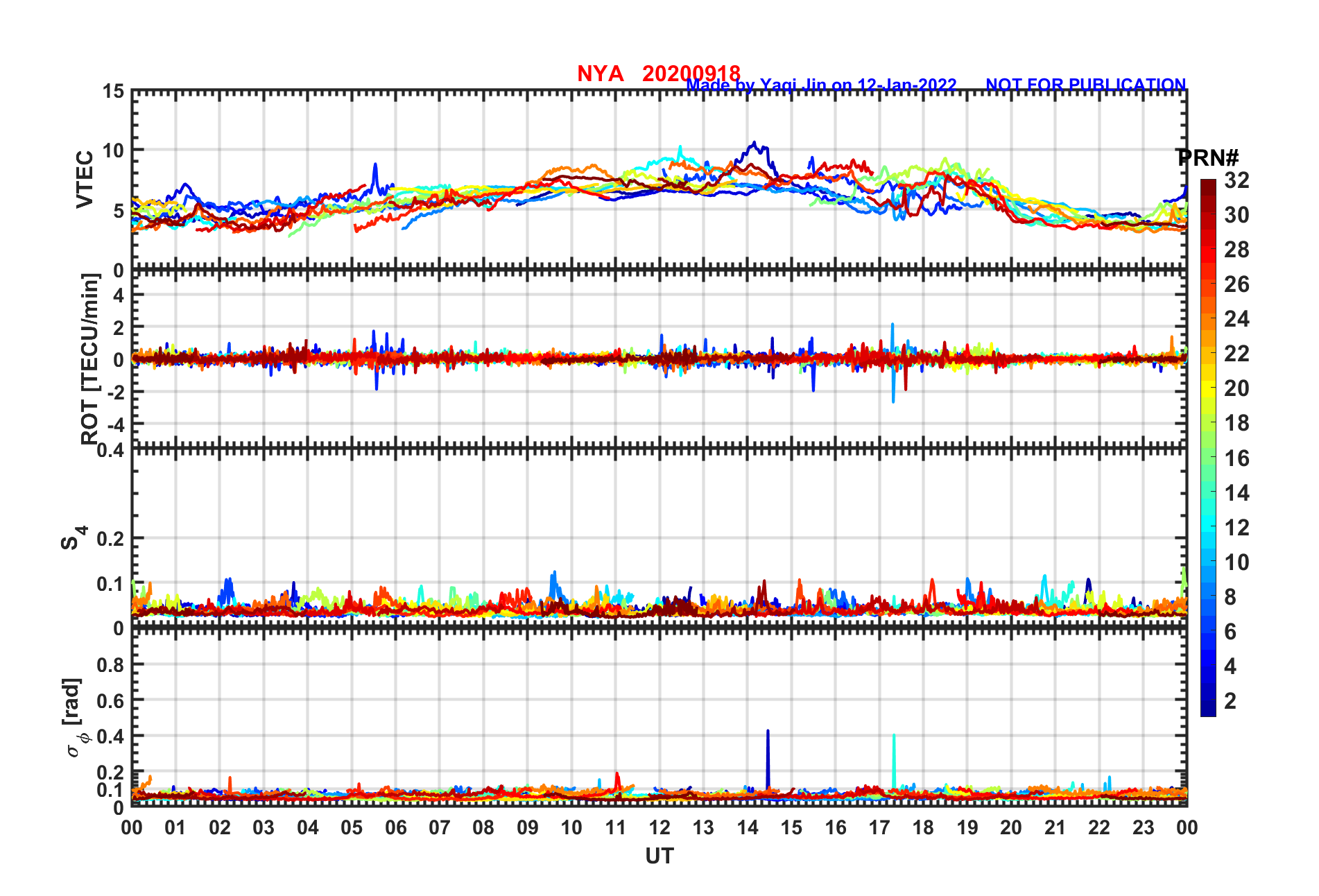Viewport: 1319px width, 896px height.
Task: Click the 'UT' x-axis label
Action: (x=659, y=856)
